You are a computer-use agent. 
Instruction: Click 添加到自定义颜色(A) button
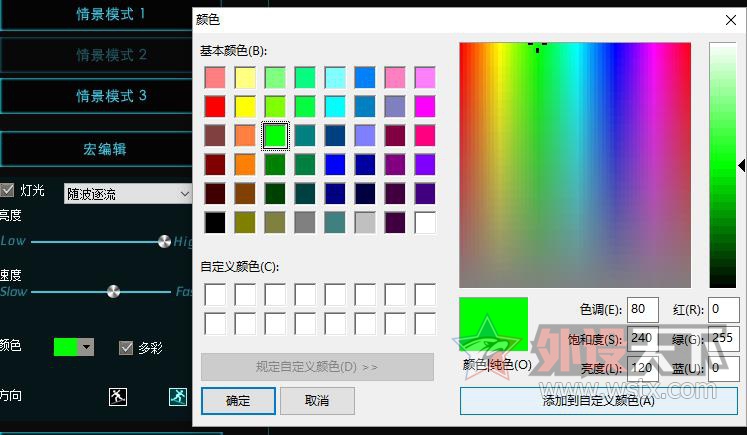coord(598,401)
